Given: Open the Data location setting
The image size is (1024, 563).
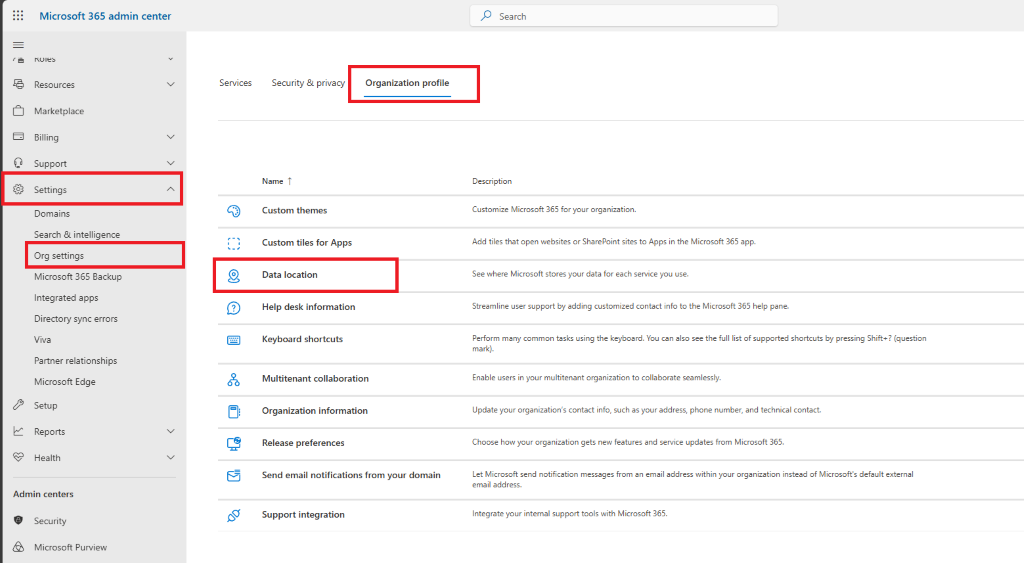Looking at the screenshot, I should (x=290, y=275).
